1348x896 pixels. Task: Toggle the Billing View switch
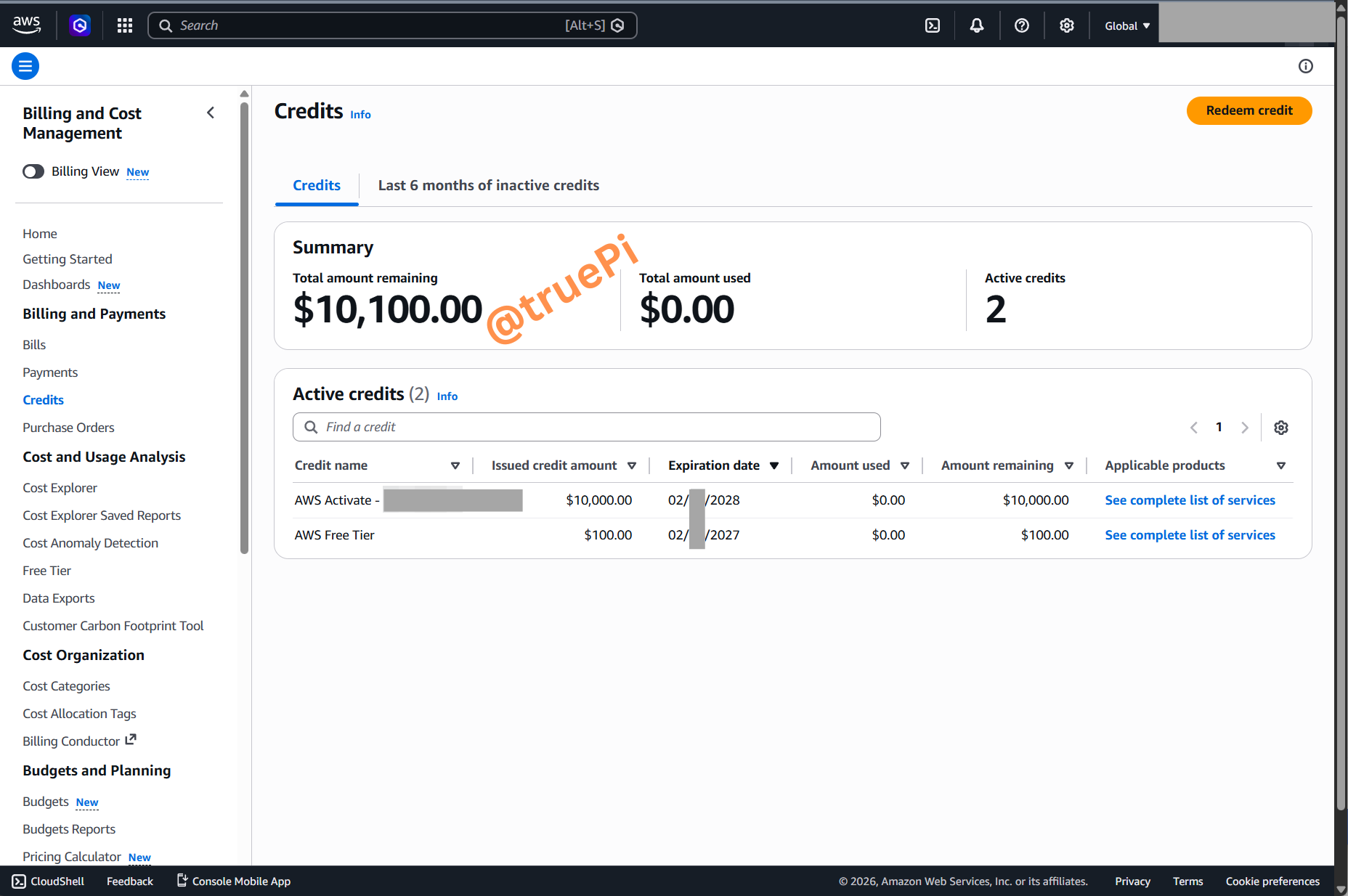[33, 171]
